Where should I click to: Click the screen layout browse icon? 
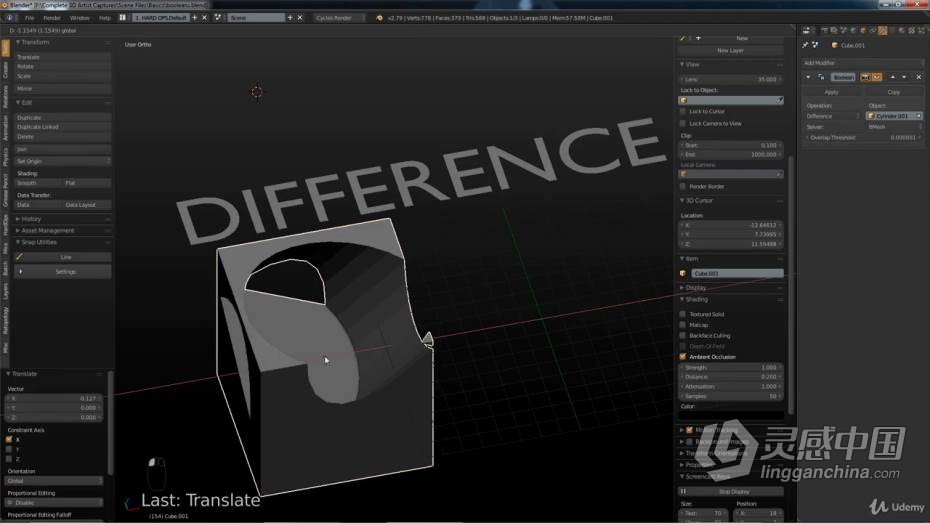tap(123, 18)
